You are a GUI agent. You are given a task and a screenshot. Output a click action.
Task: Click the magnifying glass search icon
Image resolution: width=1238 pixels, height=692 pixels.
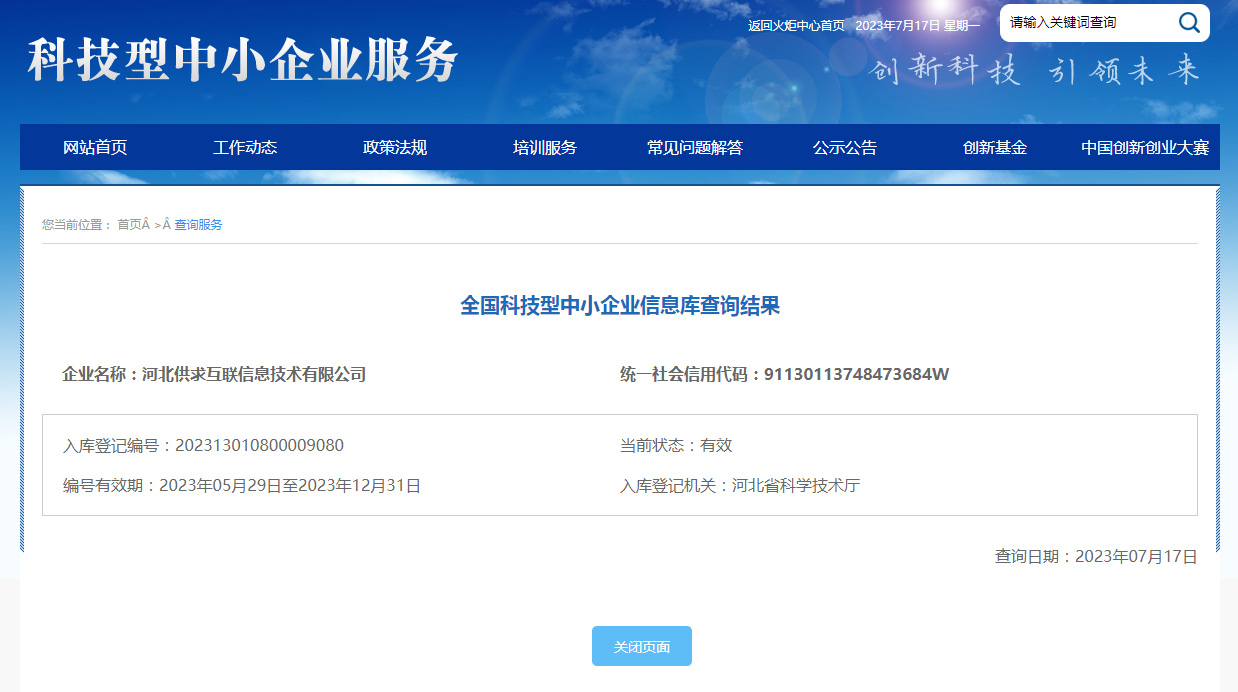point(1188,23)
